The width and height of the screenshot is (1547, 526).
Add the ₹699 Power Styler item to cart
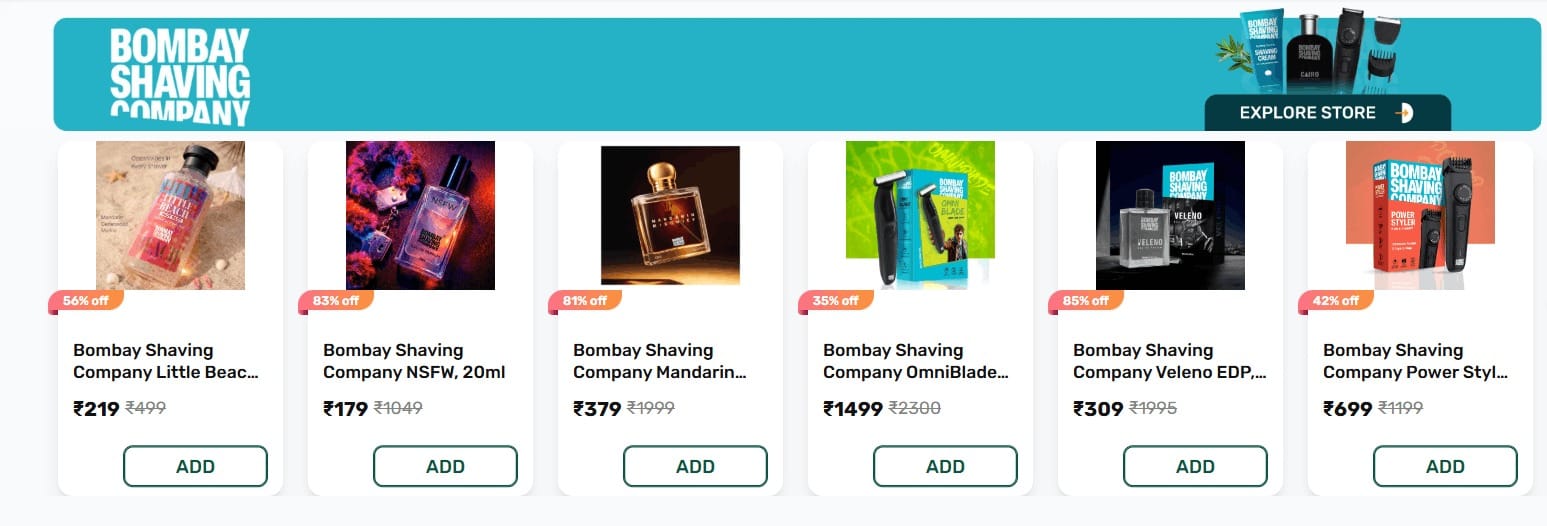coord(1445,466)
